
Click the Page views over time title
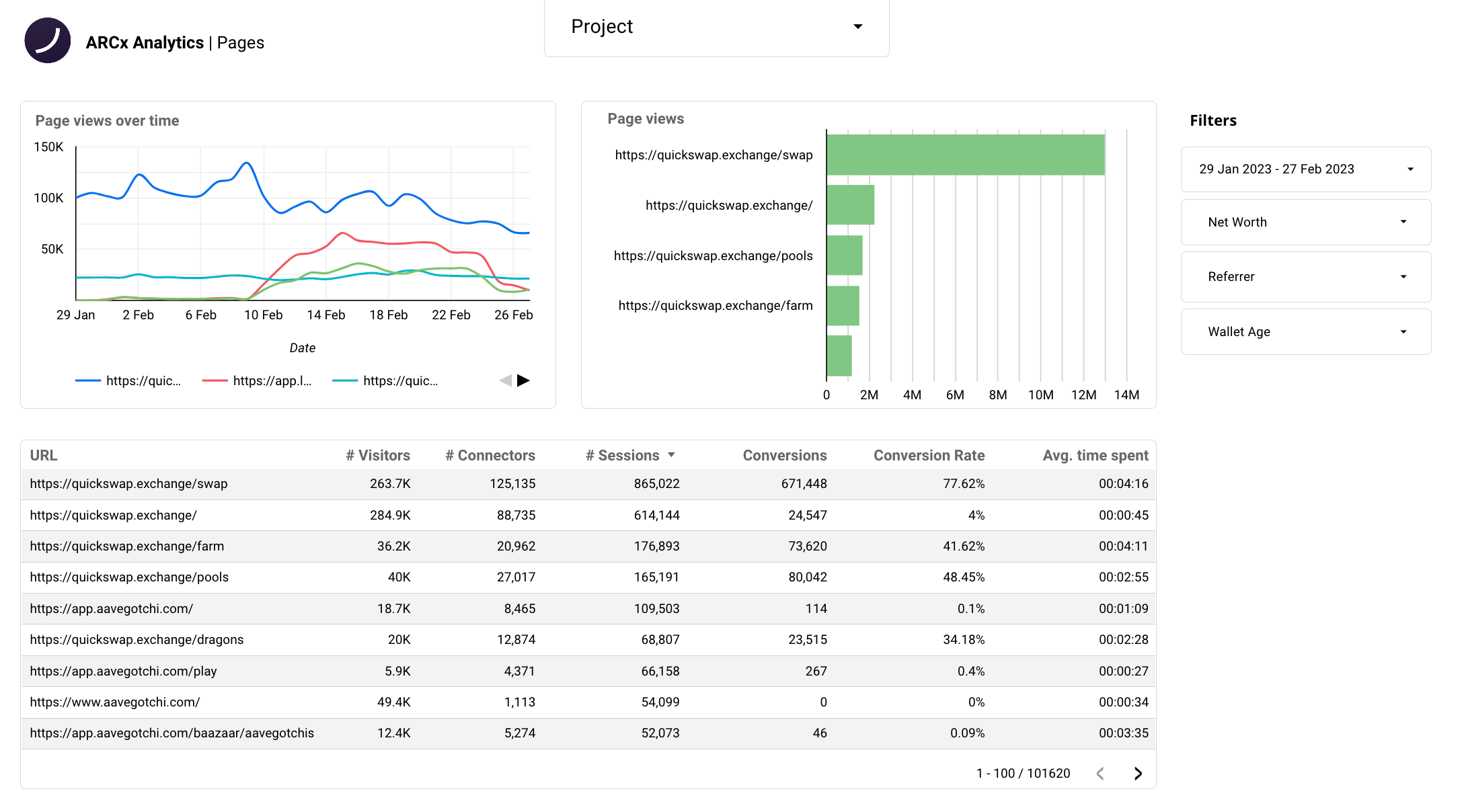click(x=107, y=121)
